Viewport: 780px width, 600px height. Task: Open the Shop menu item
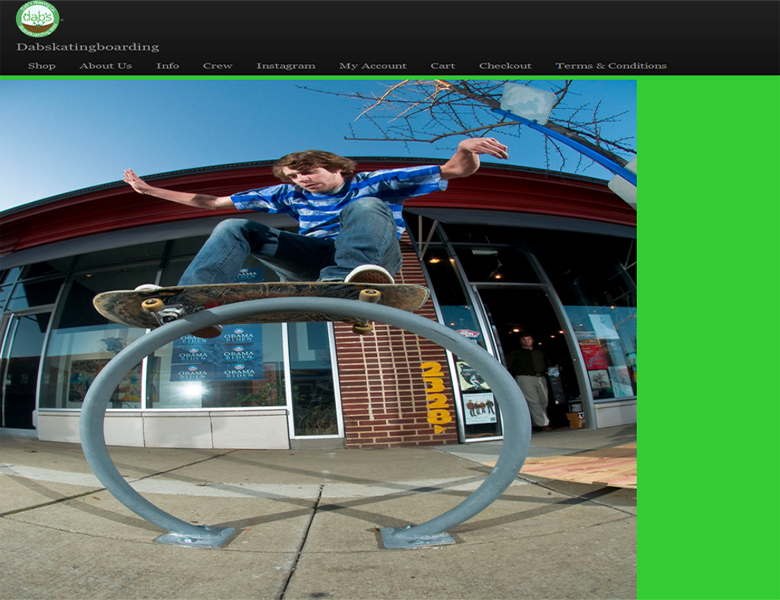coord(42,66)
